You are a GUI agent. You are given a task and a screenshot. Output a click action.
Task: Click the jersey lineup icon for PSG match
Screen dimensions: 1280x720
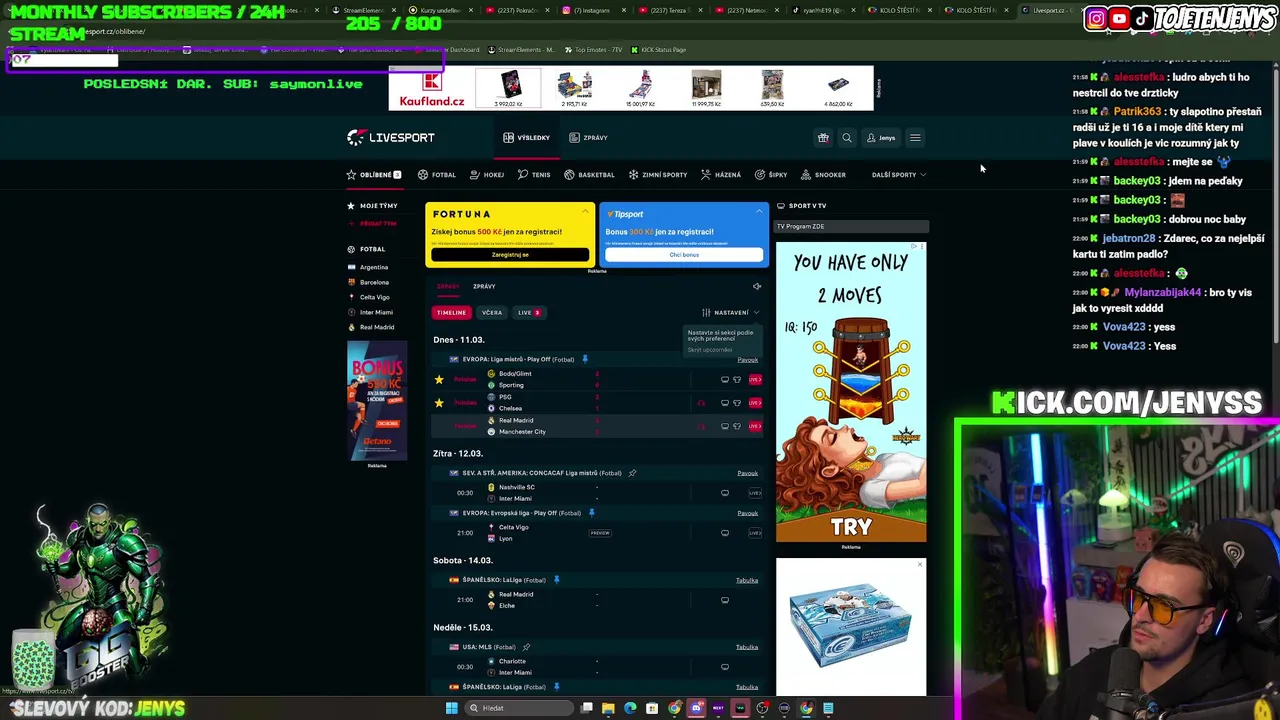click(x=737, y=403)
